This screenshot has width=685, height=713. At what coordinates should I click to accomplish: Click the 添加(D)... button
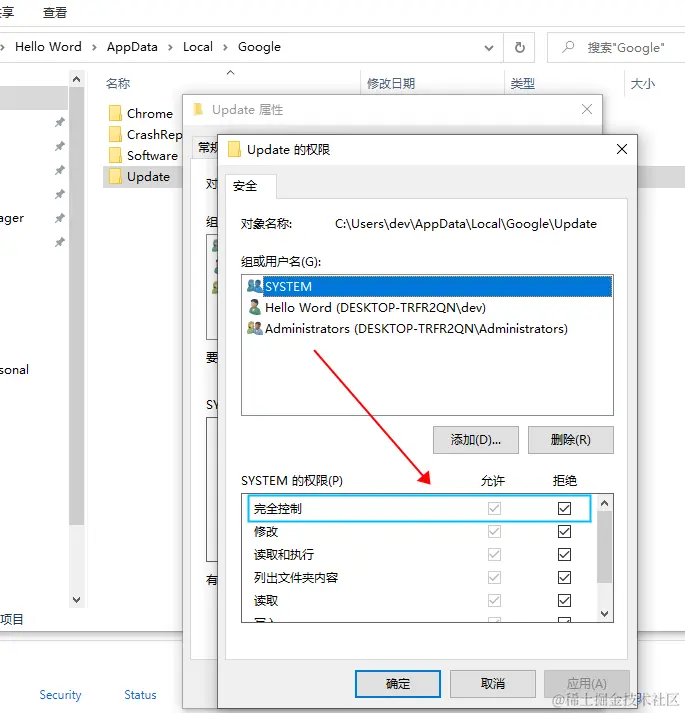click(476, 440)
